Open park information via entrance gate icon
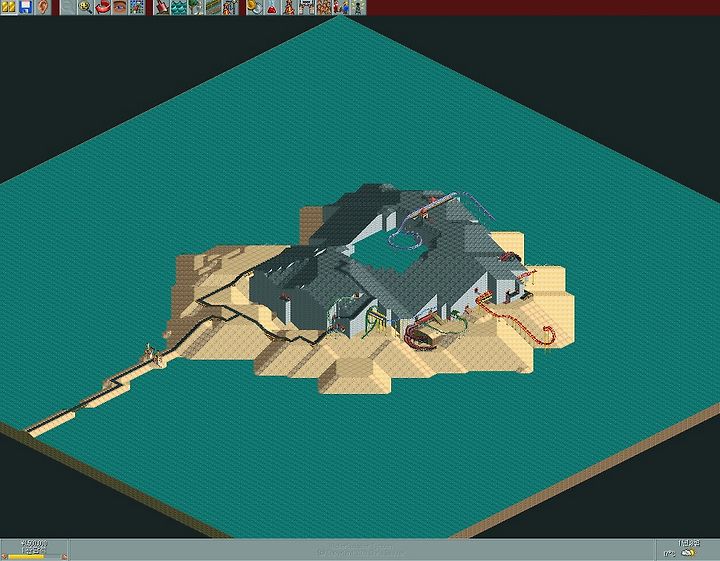 pyautogui.click(x=306, y=7)
